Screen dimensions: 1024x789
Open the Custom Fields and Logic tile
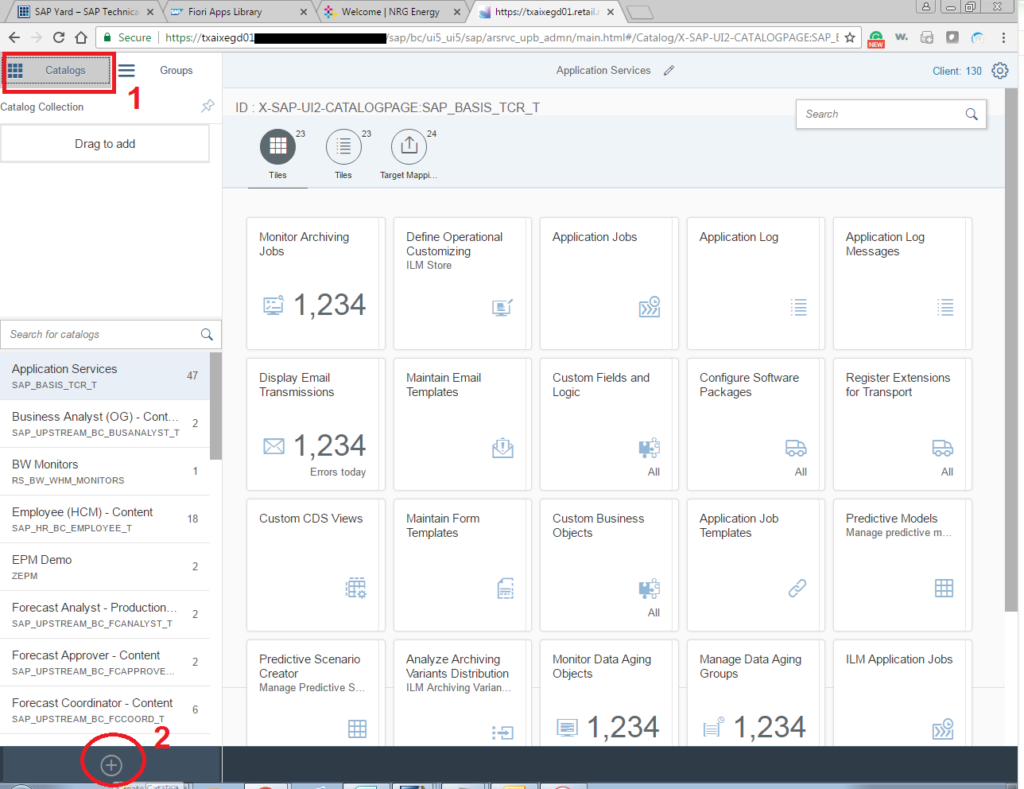pyautogui.click(x=609, y=425)
